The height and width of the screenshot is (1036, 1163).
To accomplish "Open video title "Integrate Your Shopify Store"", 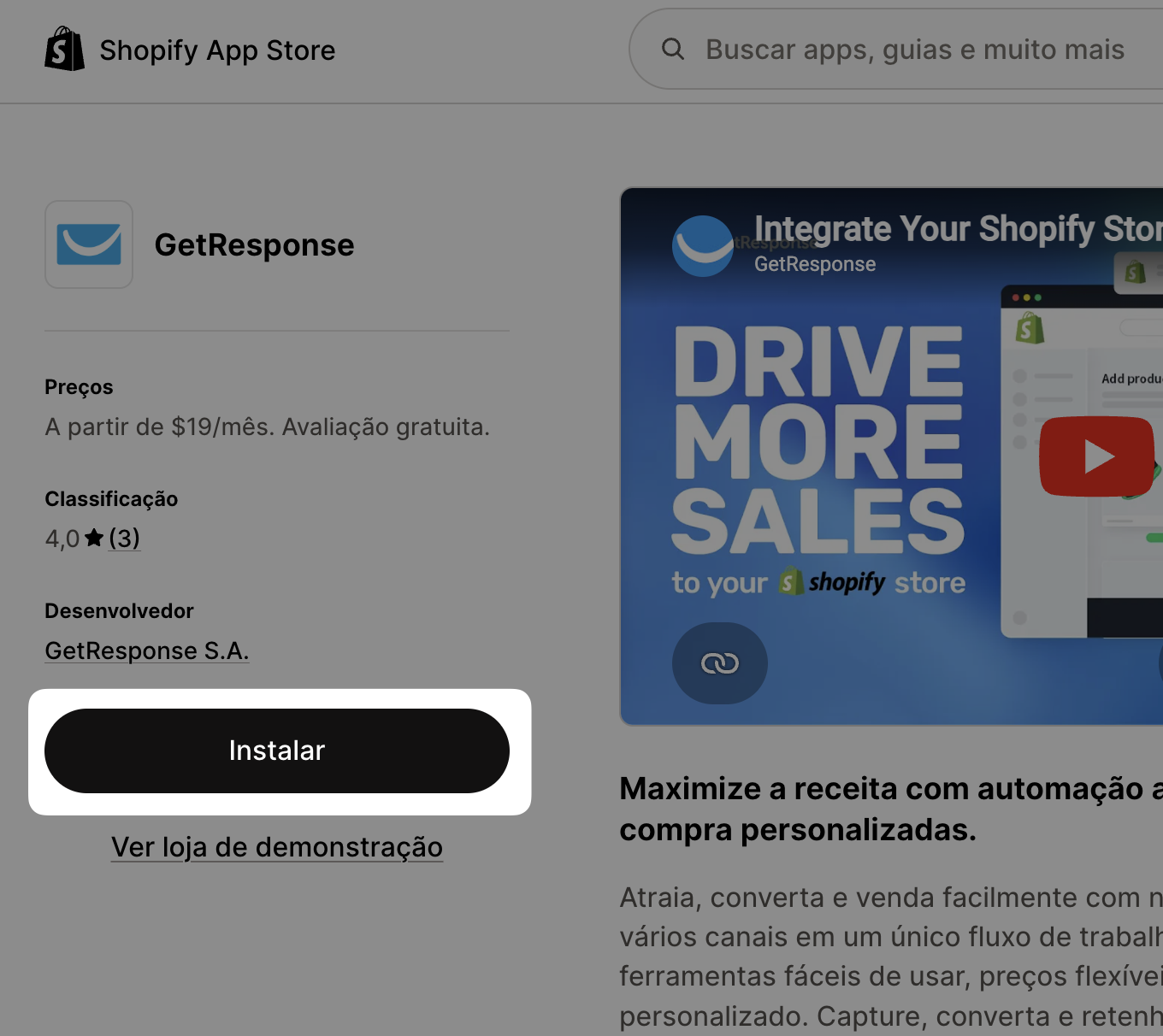I will [x=958, y=229].
